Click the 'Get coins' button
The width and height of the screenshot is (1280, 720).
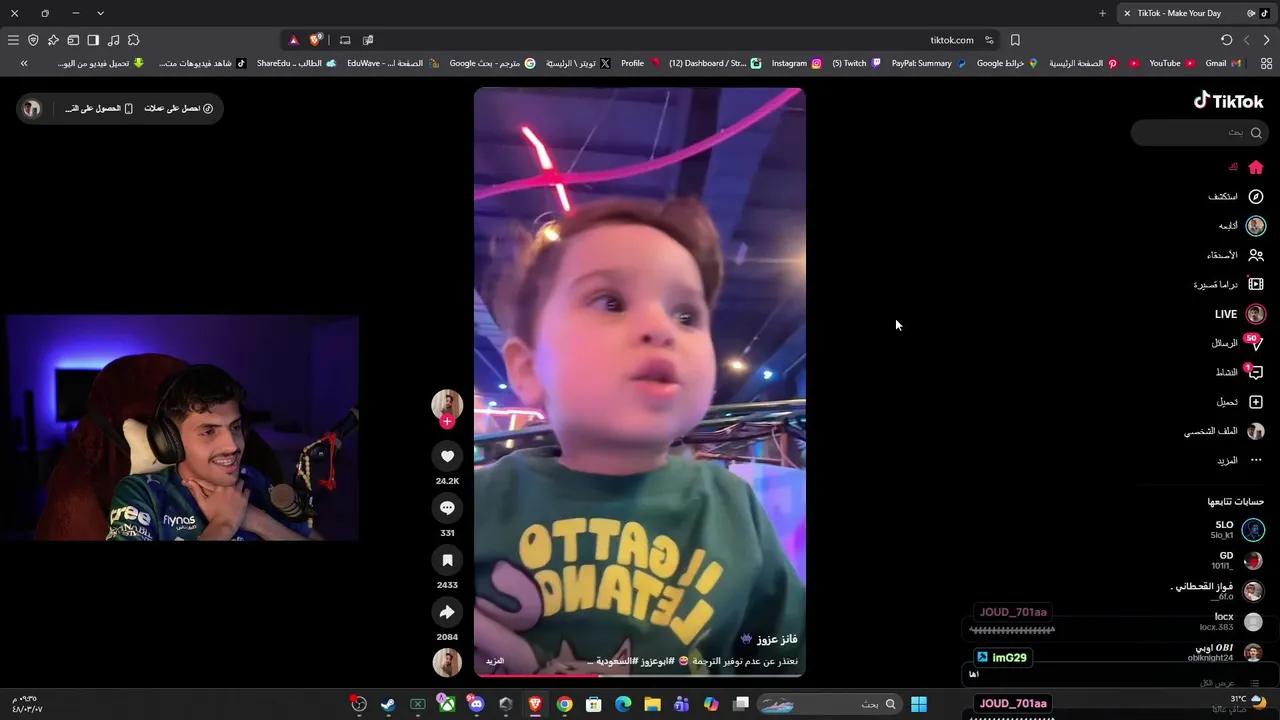(178, 108)
